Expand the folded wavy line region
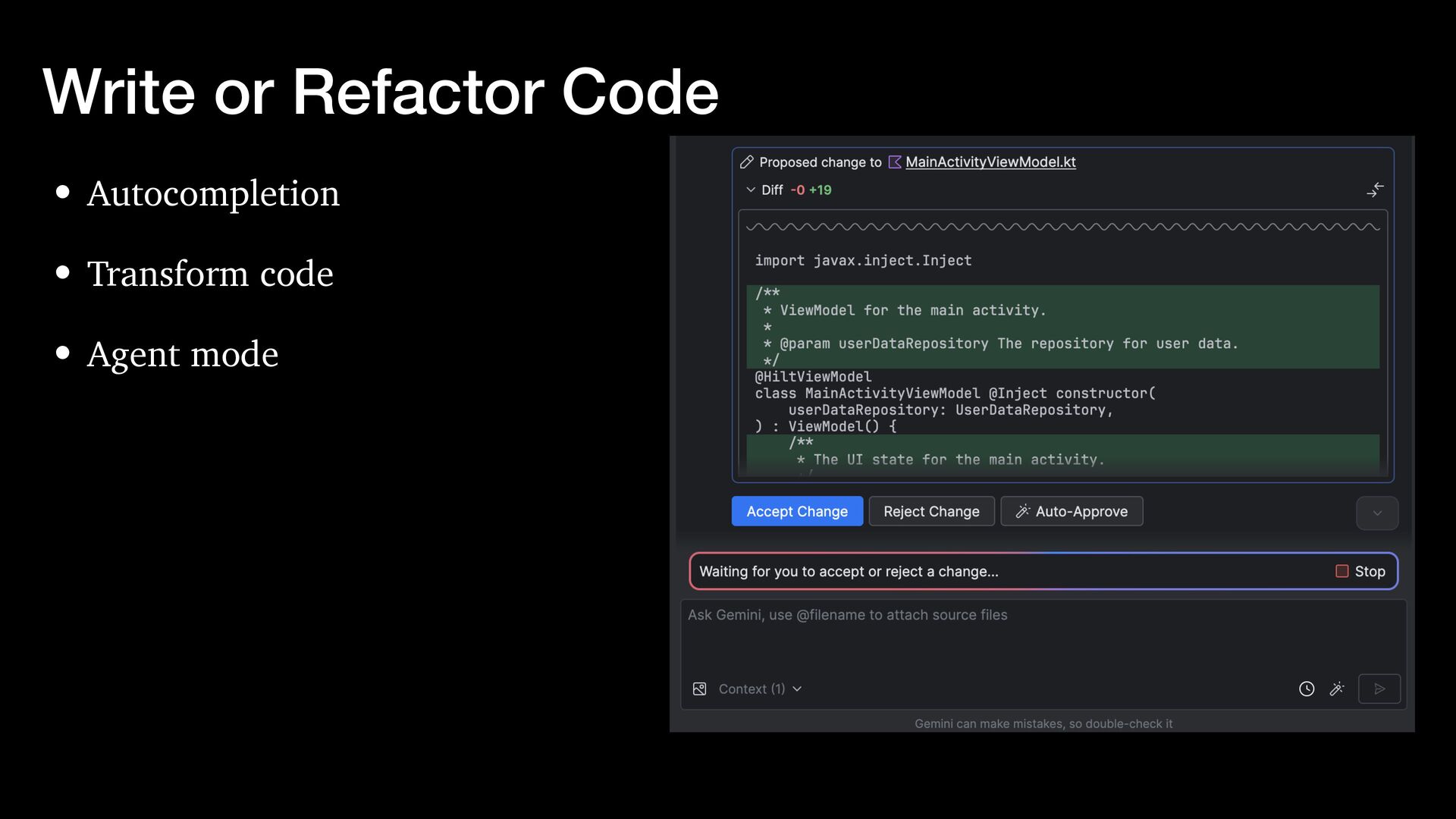Screen dimensions: 1456x819 pos(1062,227)
